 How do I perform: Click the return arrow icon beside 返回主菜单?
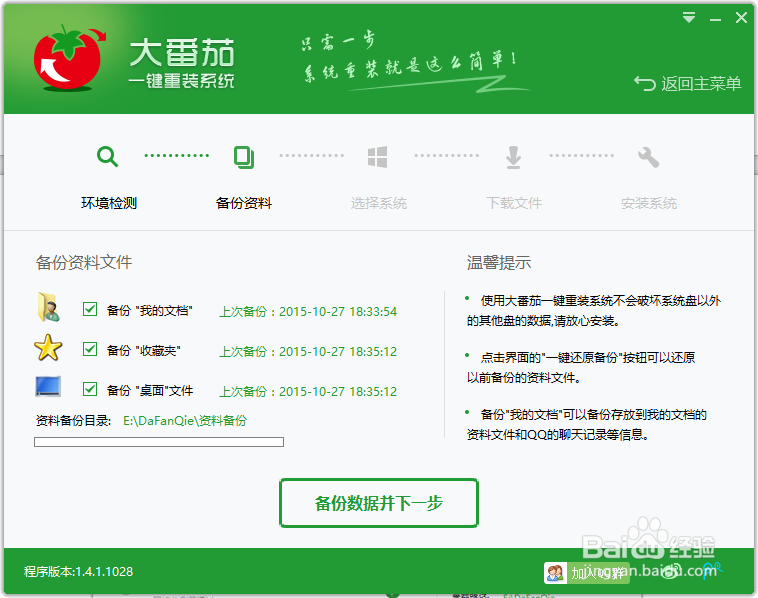pos(644,83)
